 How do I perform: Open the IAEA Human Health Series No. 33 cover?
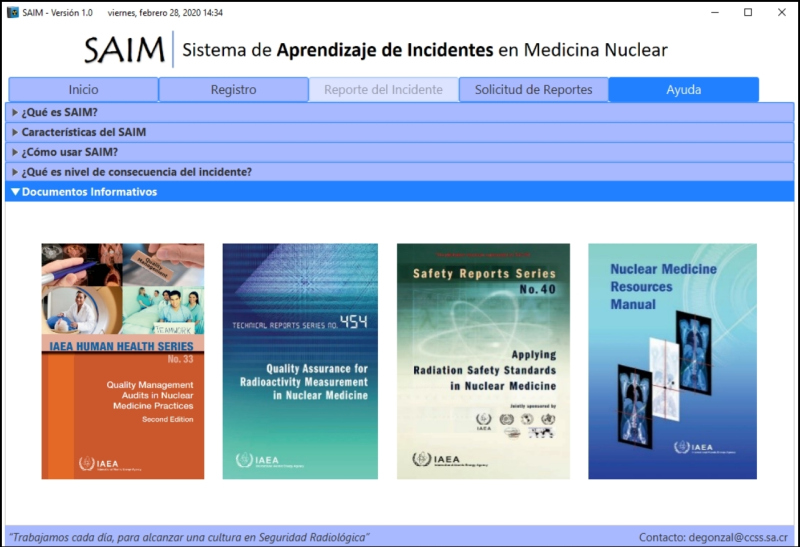click(x=123, y=361)
